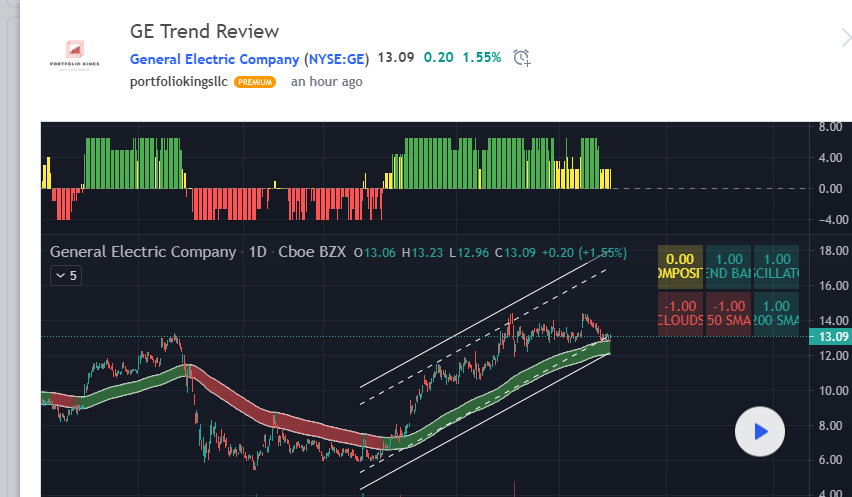Select the red -1.00 Clouds score cell

(680, 313)
